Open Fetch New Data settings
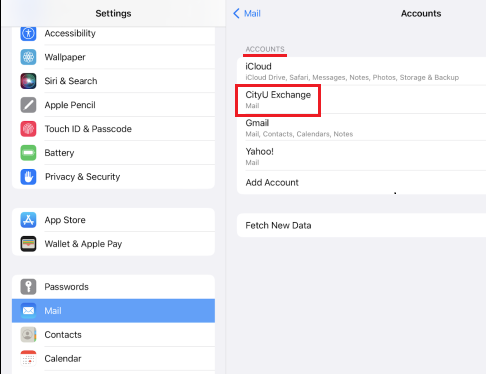This screenshot has height=374, width=486. (x=361, y=225)
